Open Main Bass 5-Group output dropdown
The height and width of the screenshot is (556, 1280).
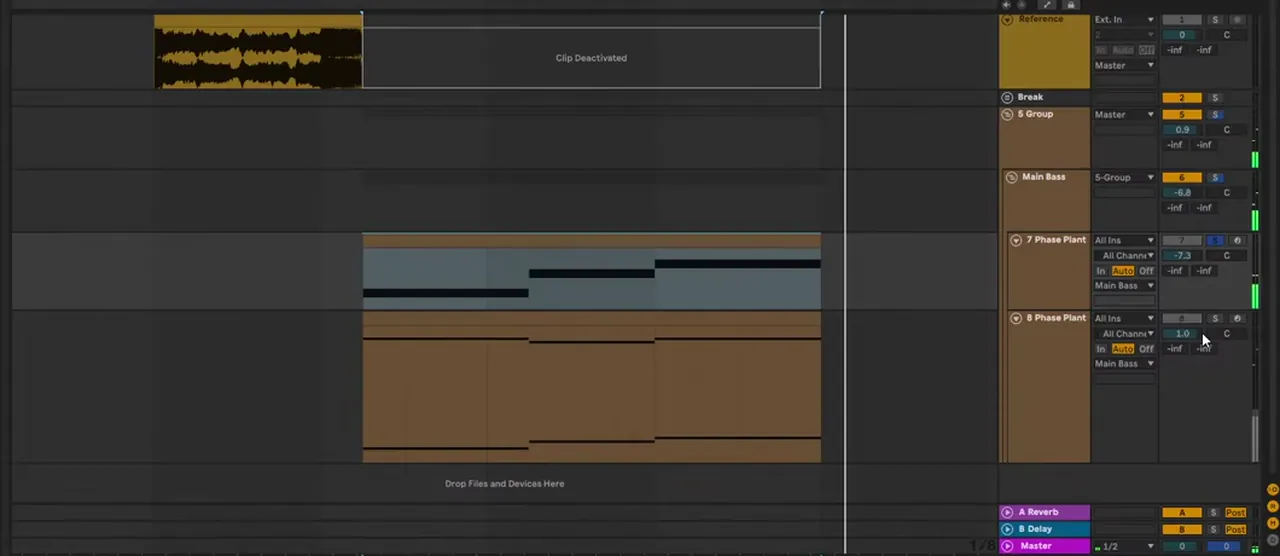tap(1124, 178)
